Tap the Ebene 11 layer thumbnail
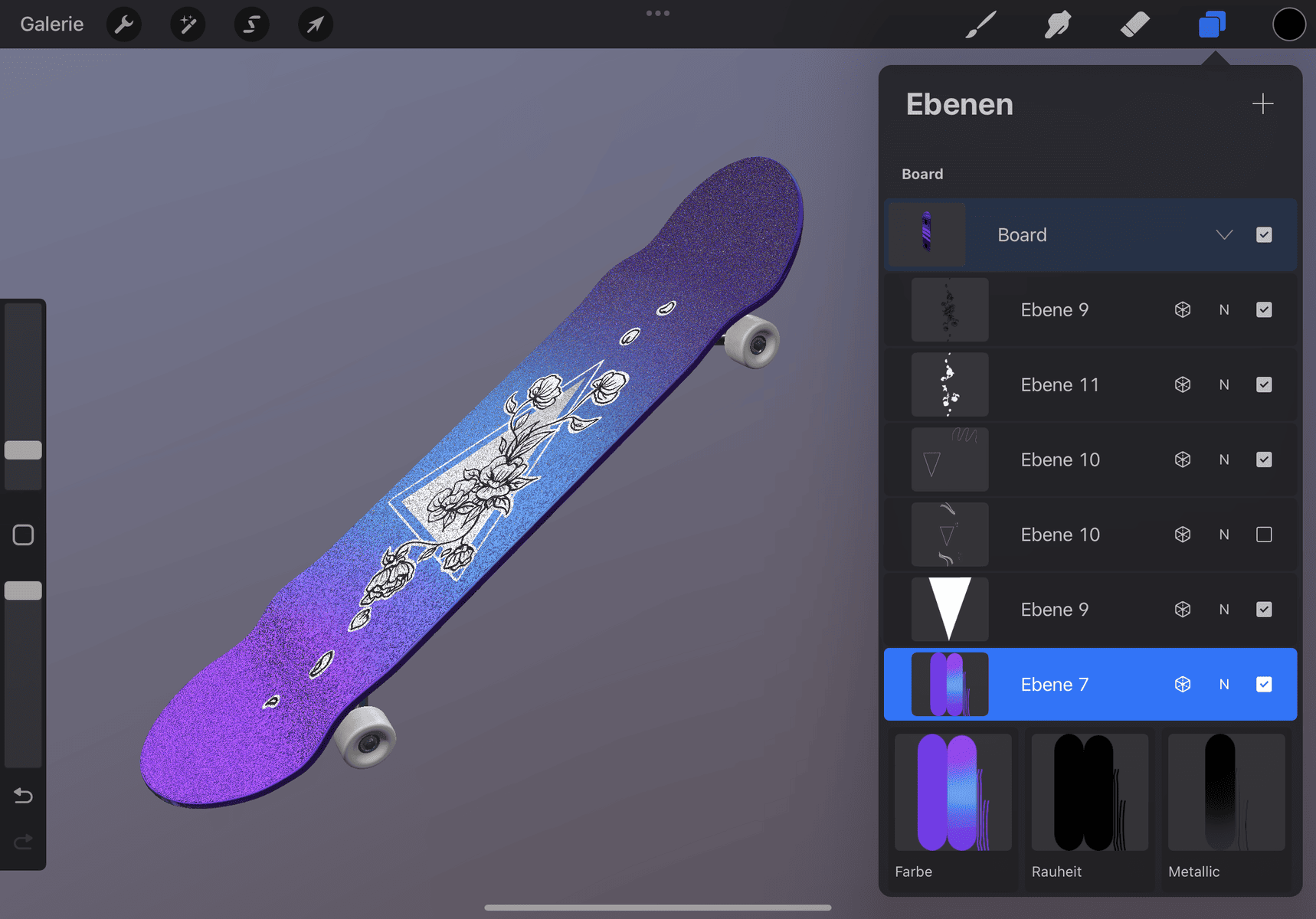 click(950, 384)
